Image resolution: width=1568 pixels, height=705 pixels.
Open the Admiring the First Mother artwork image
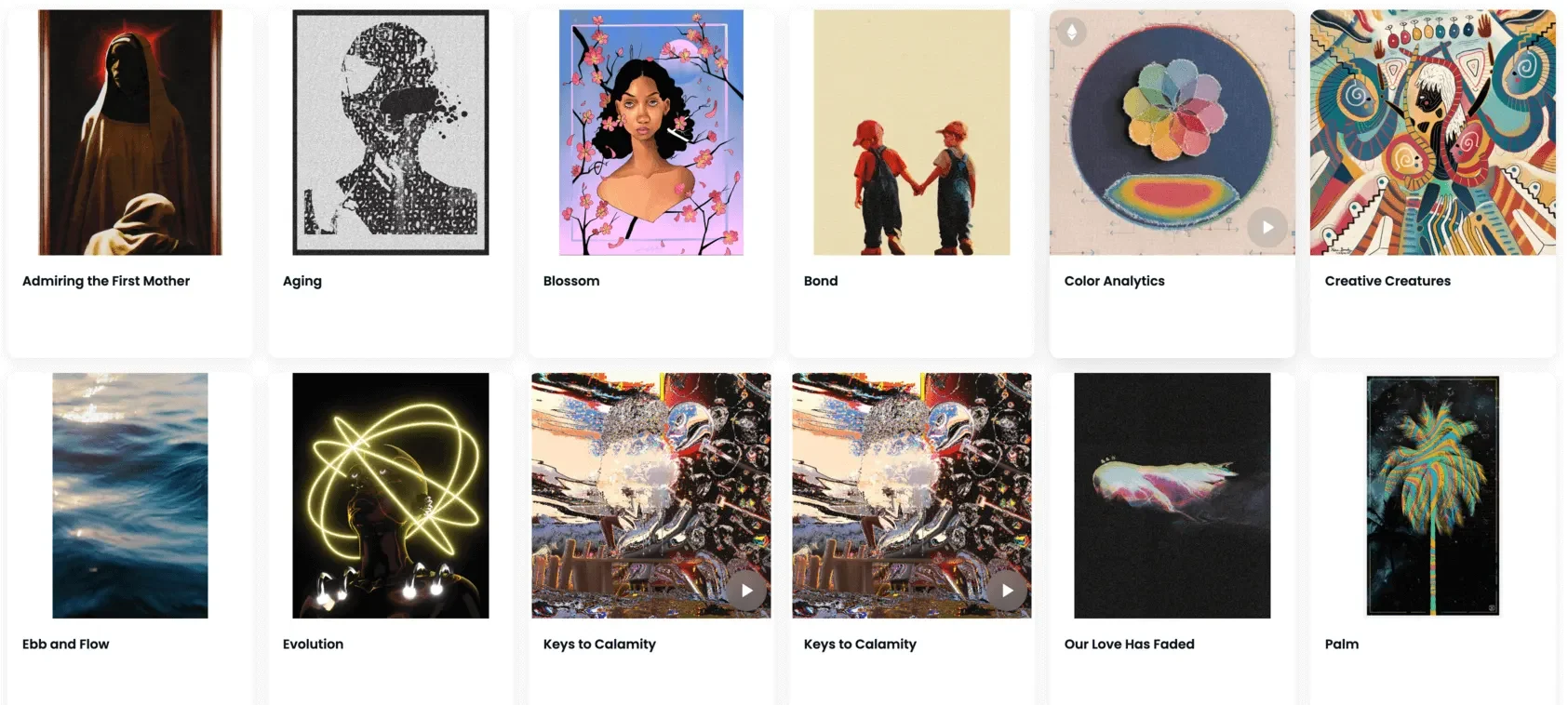[x=130, y=132]
